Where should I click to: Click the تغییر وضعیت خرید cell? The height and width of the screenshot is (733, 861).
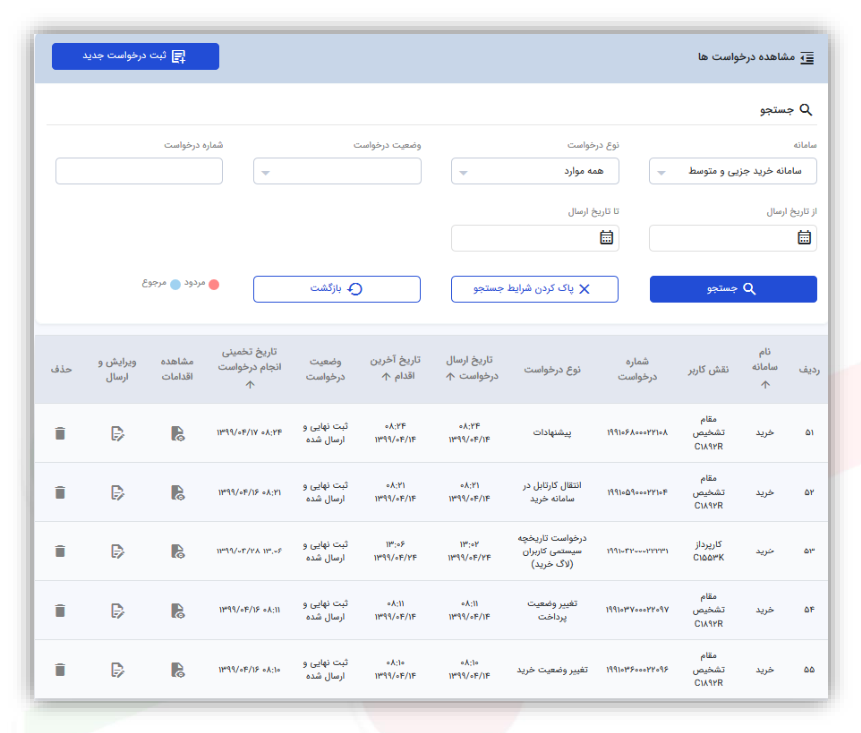(x=552, y=669)
